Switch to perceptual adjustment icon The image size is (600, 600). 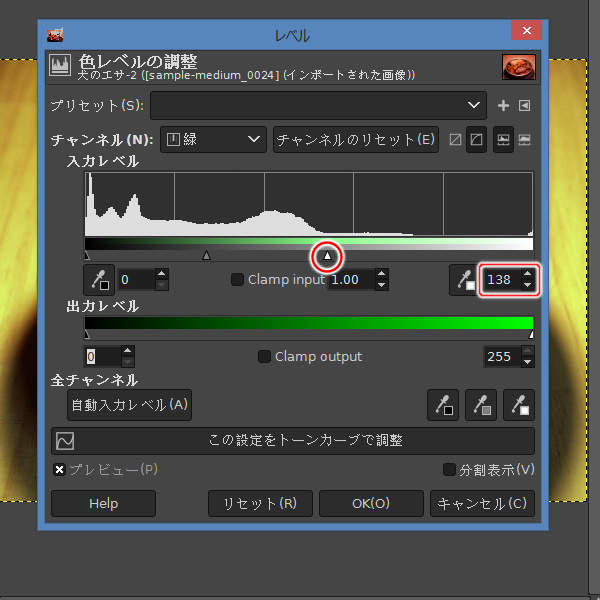(476, 139)
